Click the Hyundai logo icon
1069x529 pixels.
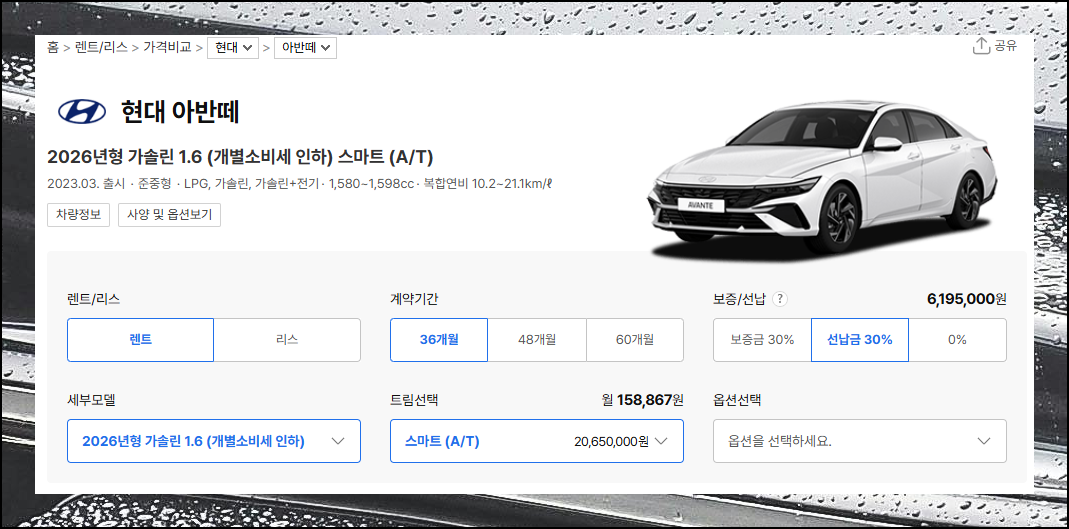82,111
